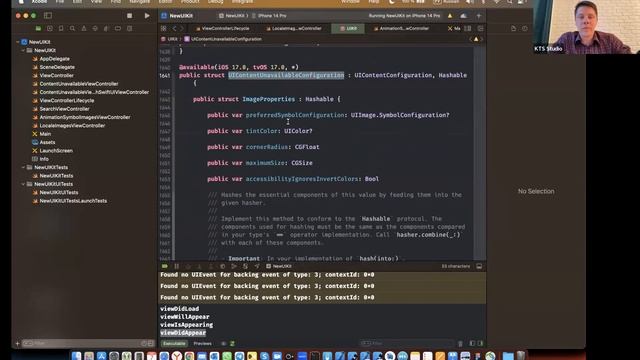The image size is (640, 360).
Task: Go forward in editor history
Action: coord(182,29)
